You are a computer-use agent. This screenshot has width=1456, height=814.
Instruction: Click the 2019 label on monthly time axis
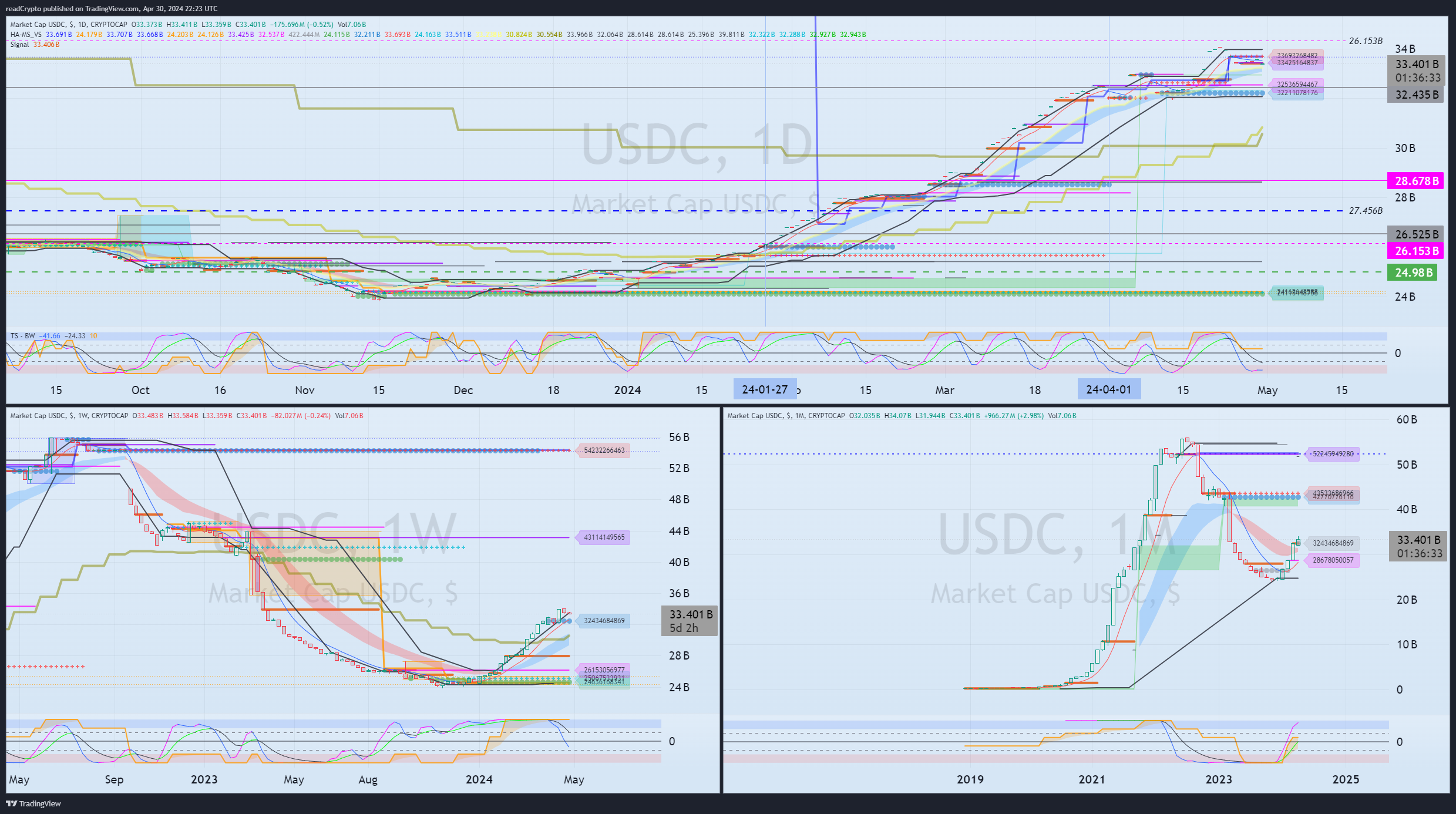[970, 779]
